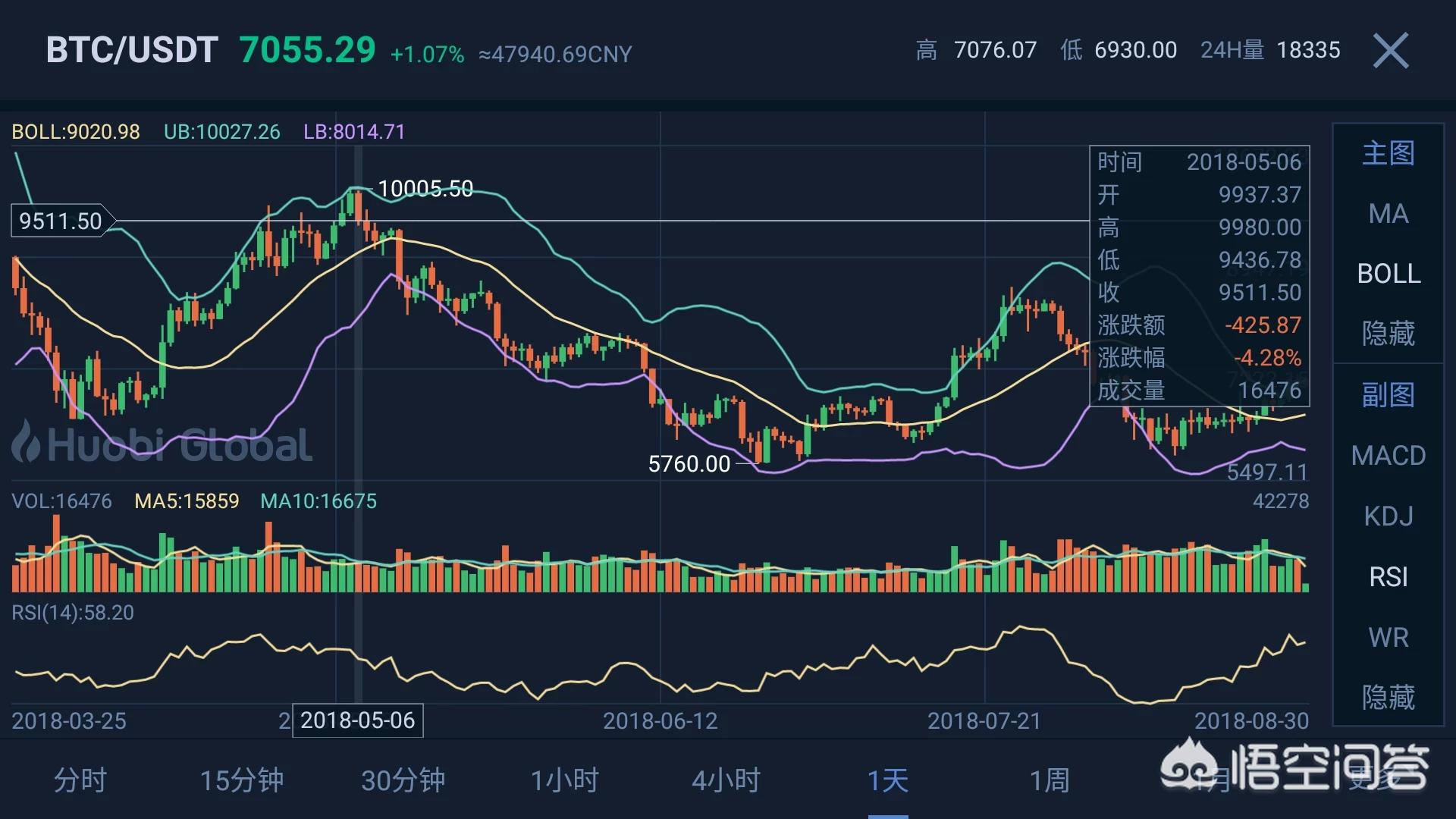Open the 分时 time-line tab

tap(80, 780)
